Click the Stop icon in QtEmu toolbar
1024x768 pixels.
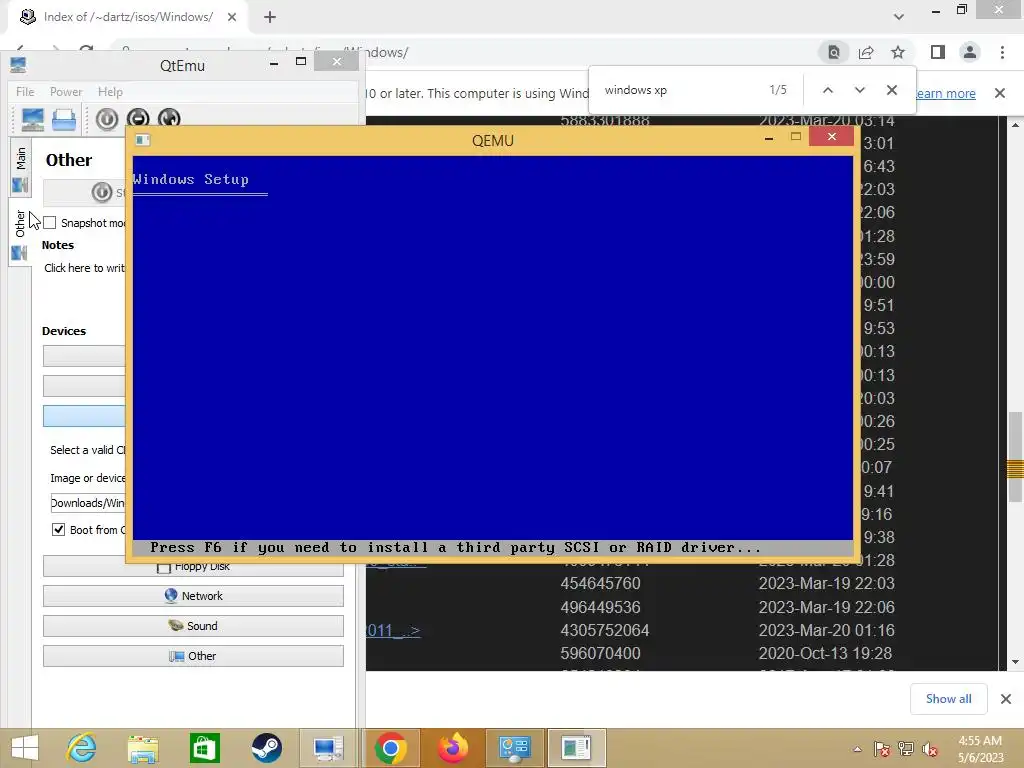138,117
